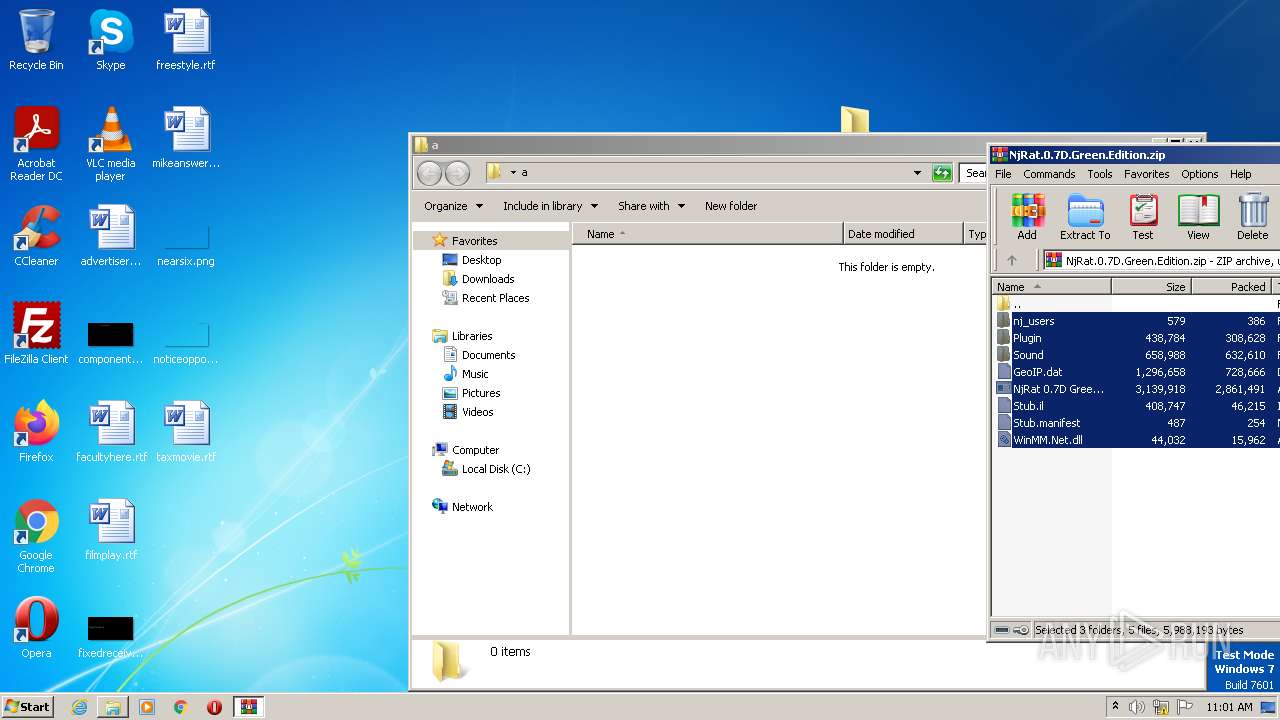Click the refresh button in Explorer address bar
This screenshot has width=1280, height=720.
[x=942, y=173]
